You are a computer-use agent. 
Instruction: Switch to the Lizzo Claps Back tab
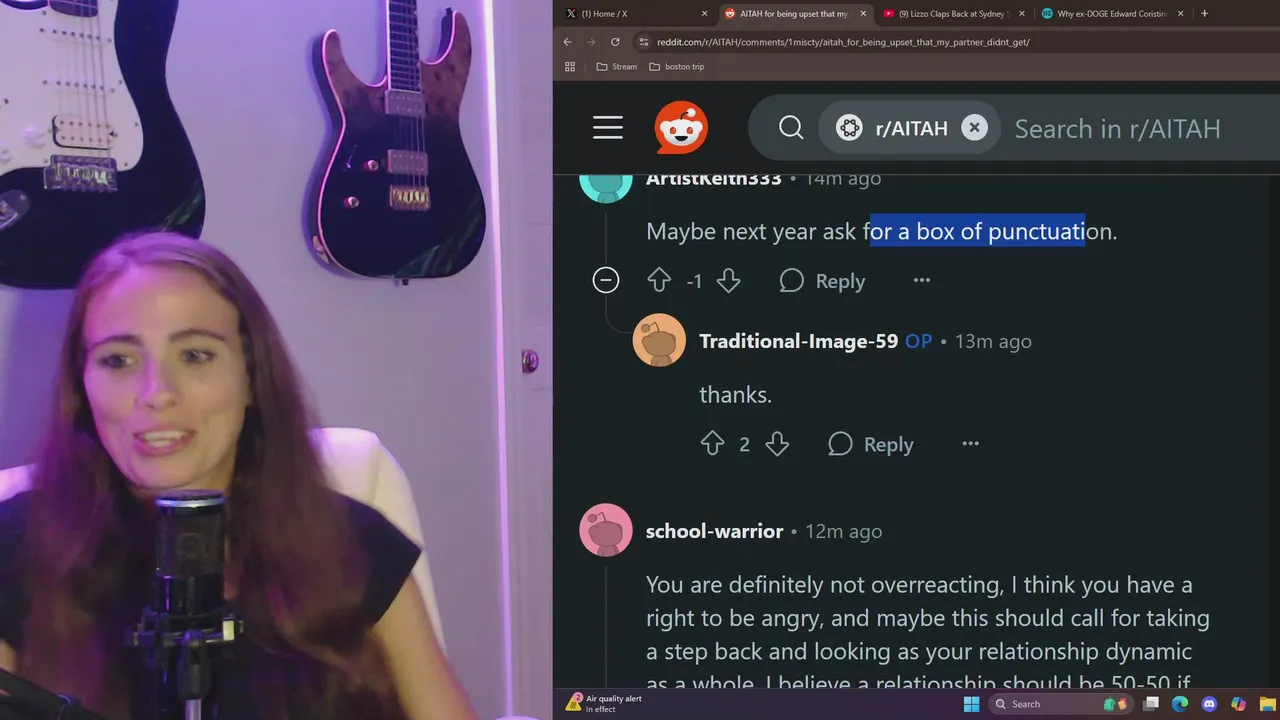pyautogui.click(x=954, y=14)
